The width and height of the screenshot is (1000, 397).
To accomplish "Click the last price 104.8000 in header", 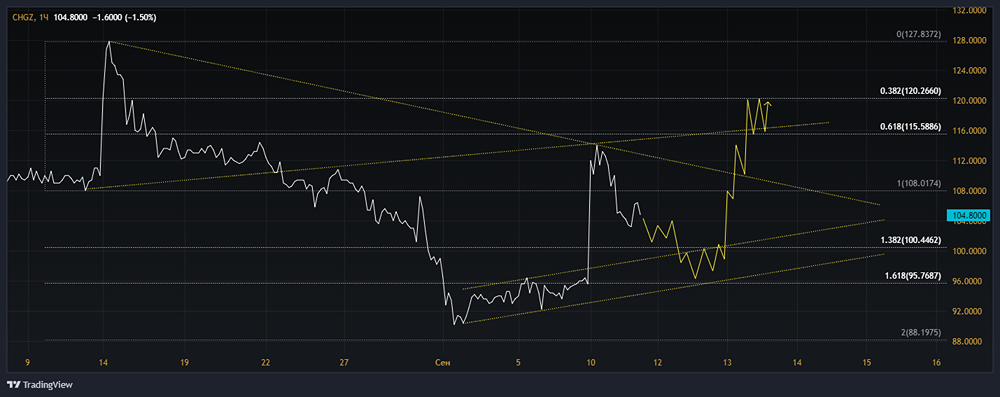I will coord(71,17).
